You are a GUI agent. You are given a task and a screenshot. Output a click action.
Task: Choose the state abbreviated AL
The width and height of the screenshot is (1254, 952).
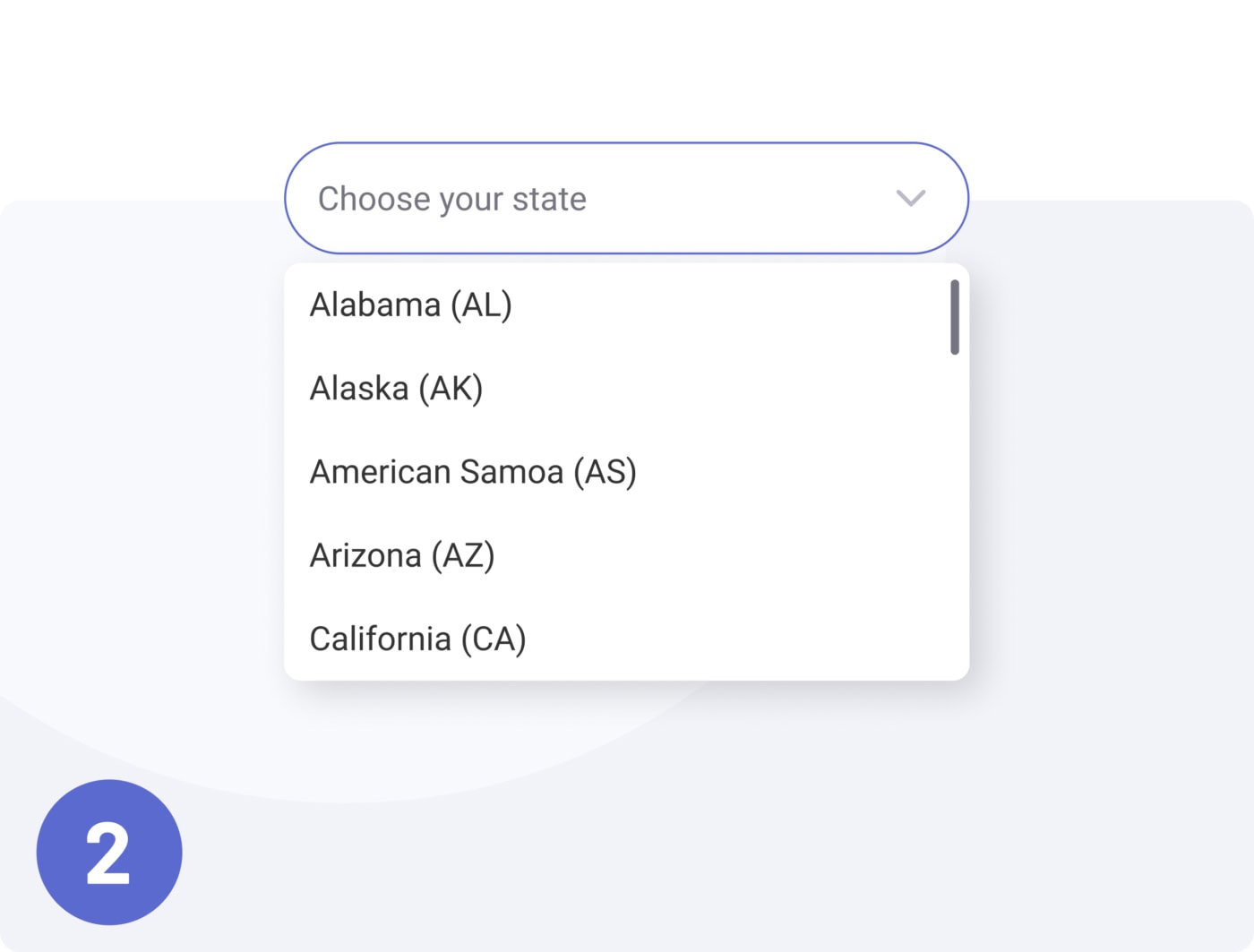(x=411, y=305)
